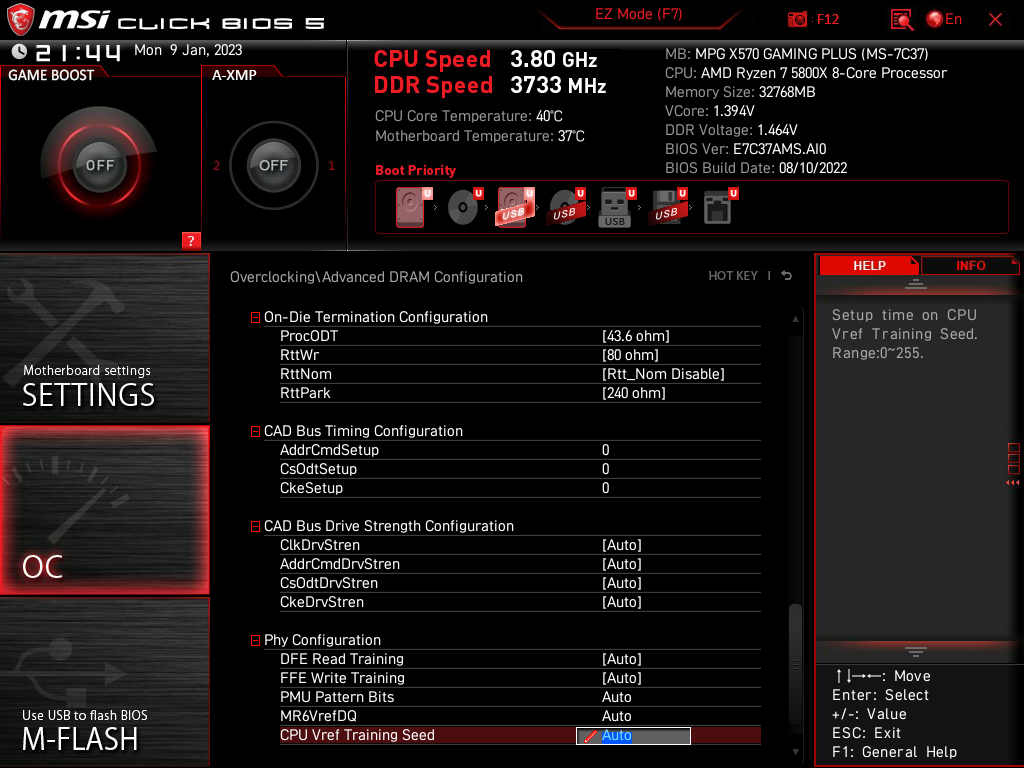Edit the AddrCmdSetup value

click(605, 451)
